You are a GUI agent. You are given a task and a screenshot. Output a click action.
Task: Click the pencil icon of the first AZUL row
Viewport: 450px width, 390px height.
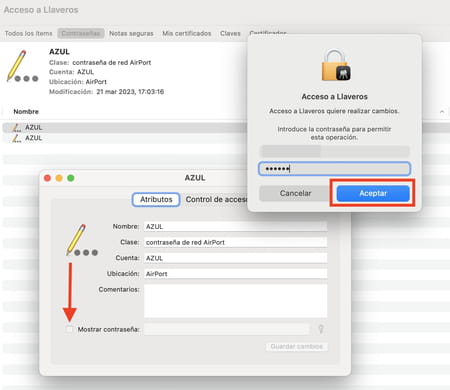tap(16, 128)
